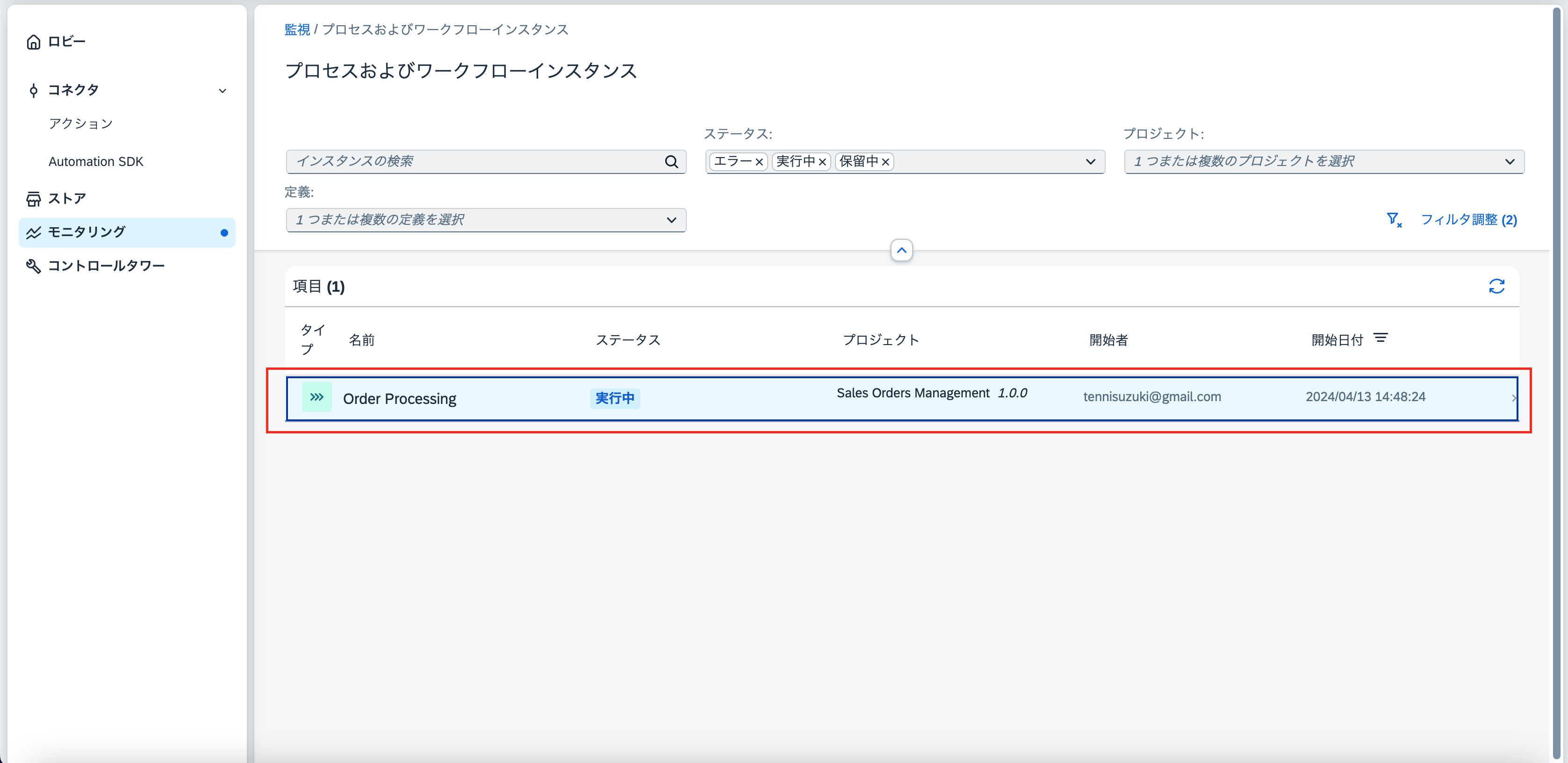Clear all filters using the filter-x icon

point(1394,220)
